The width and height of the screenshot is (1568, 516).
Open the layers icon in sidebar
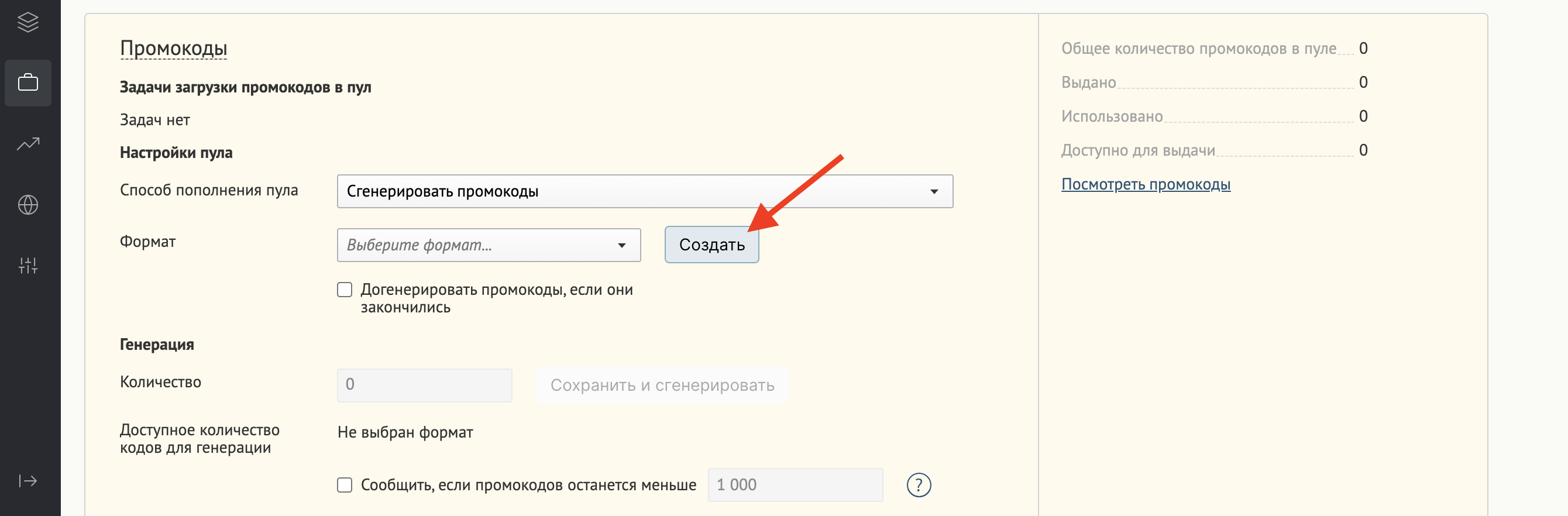tap(28, 22)
